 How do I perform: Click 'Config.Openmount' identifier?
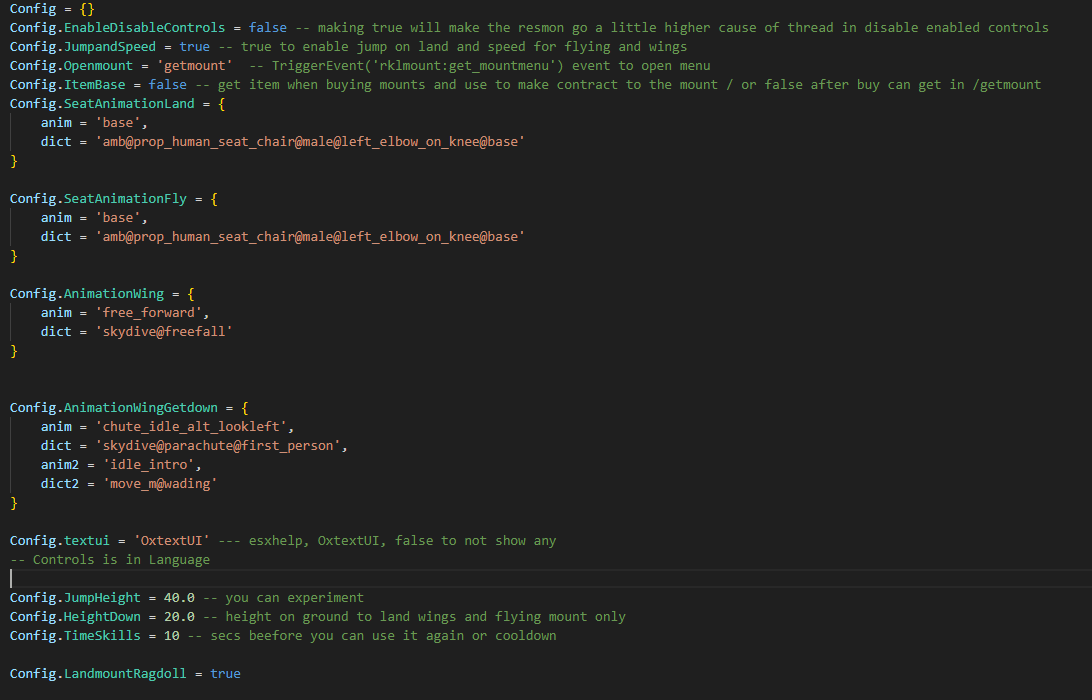pyautogui.click(x=71, y=65)
